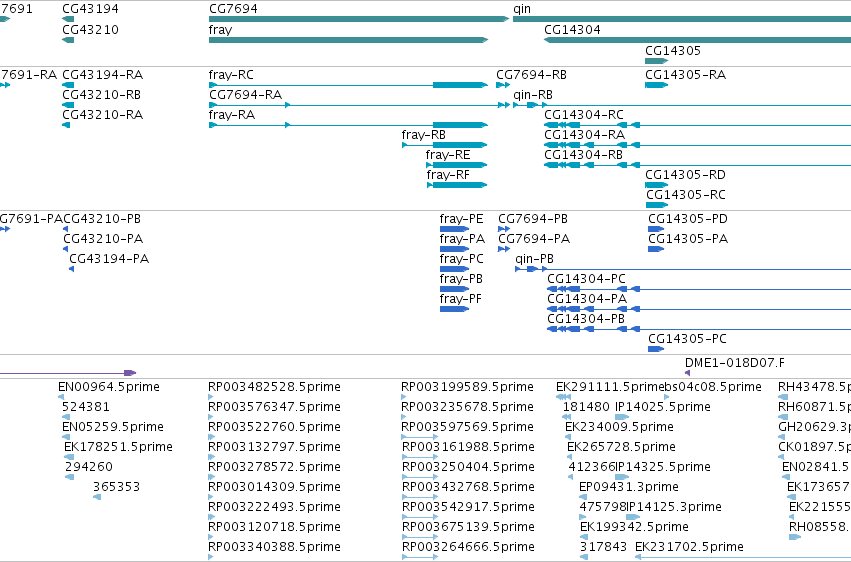Select the EK199342.5prime EST label
Screen dimensions: 851x562
pos(634,527)
